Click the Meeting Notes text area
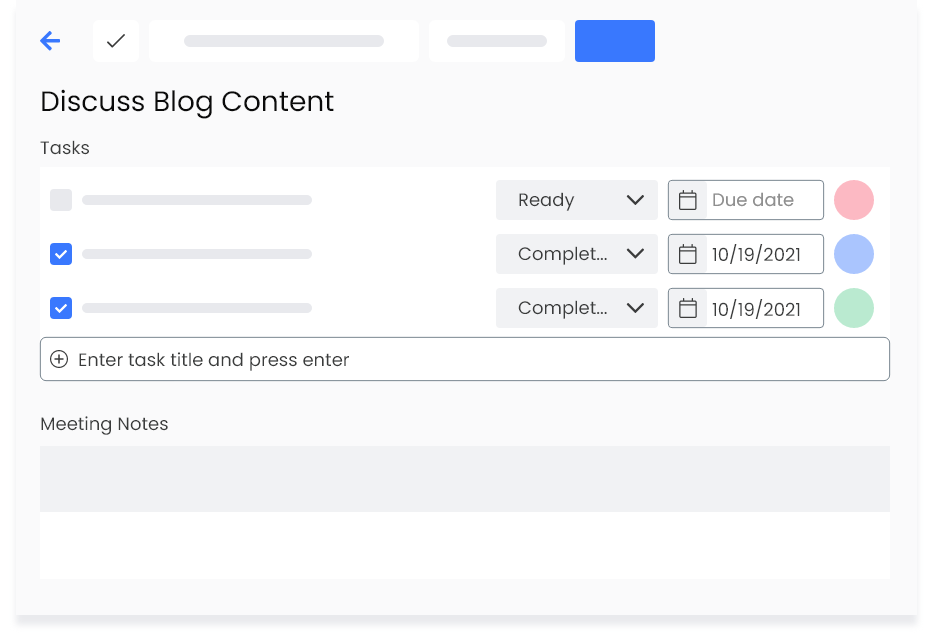 [x=465, y=512]
